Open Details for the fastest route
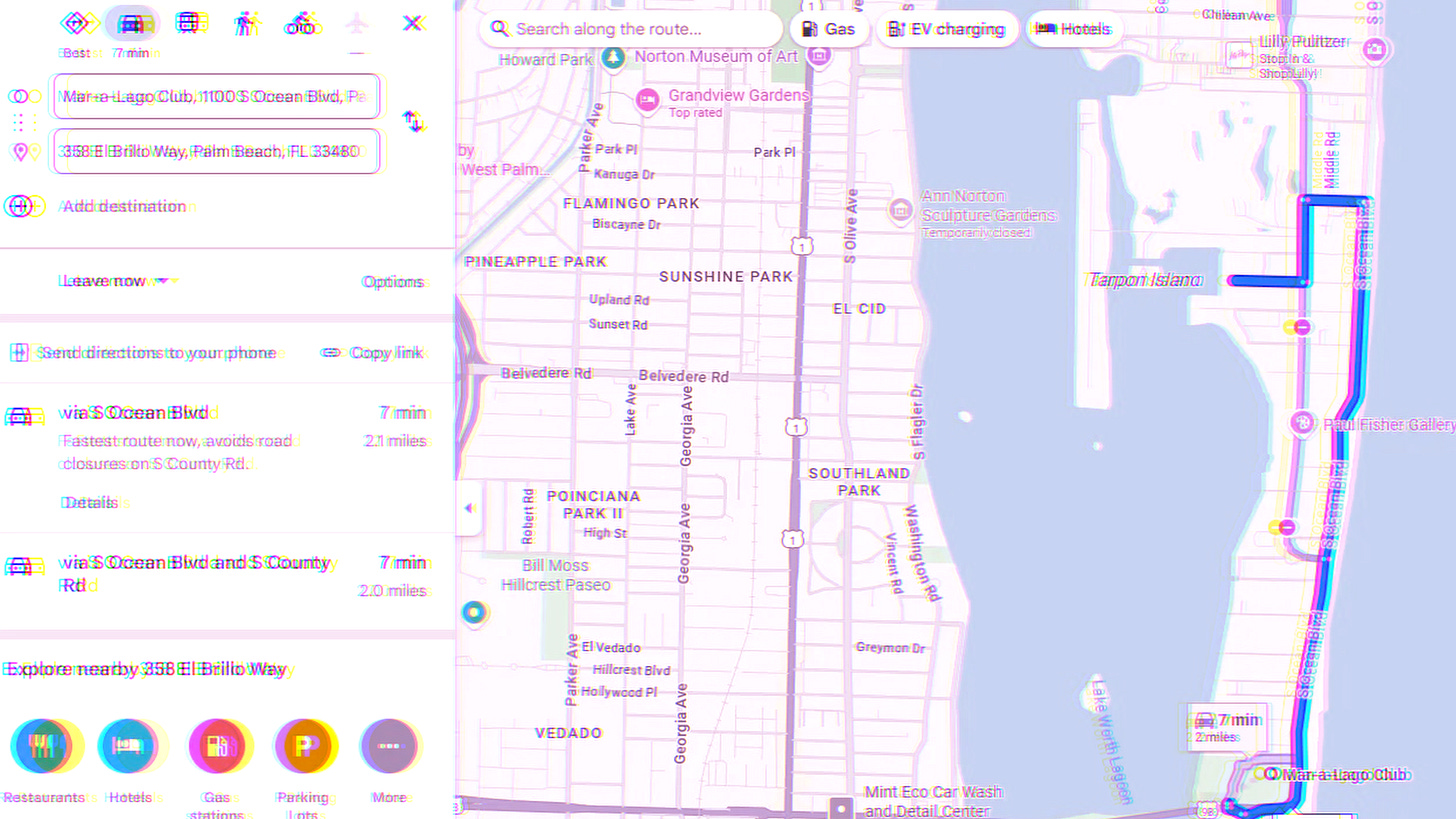 [x=90, y=502]
